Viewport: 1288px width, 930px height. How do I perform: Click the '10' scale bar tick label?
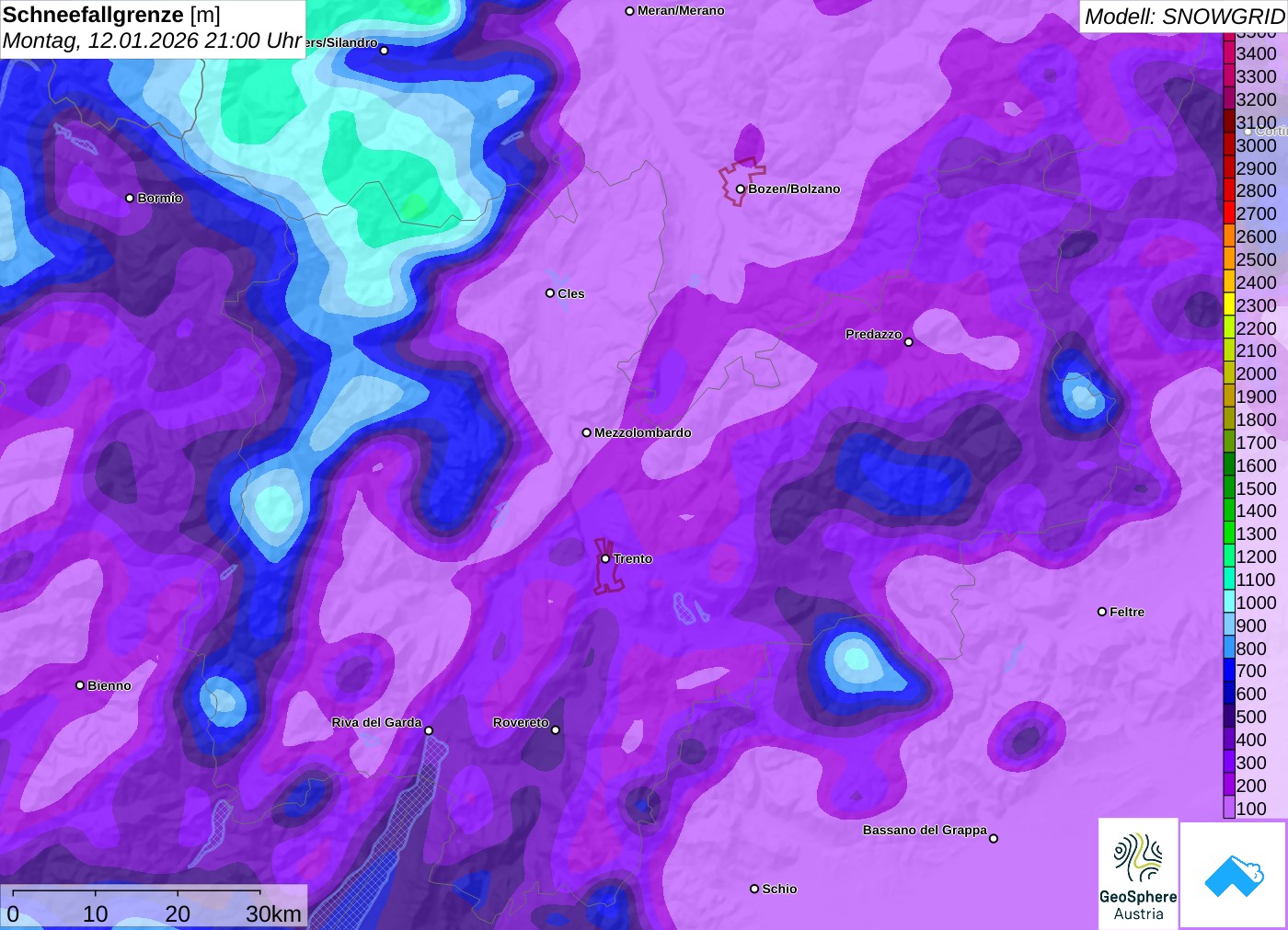(96, 913)
